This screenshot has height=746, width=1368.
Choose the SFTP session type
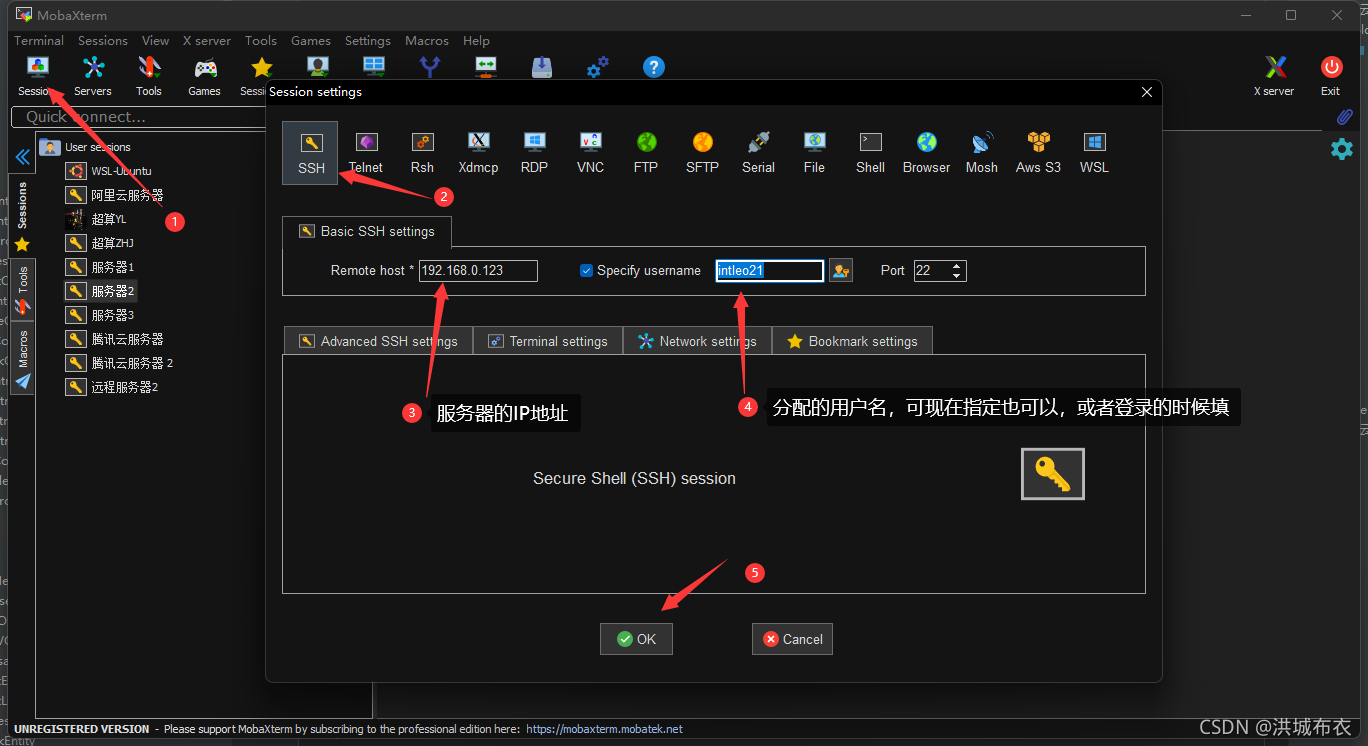[x=702, y=153]
